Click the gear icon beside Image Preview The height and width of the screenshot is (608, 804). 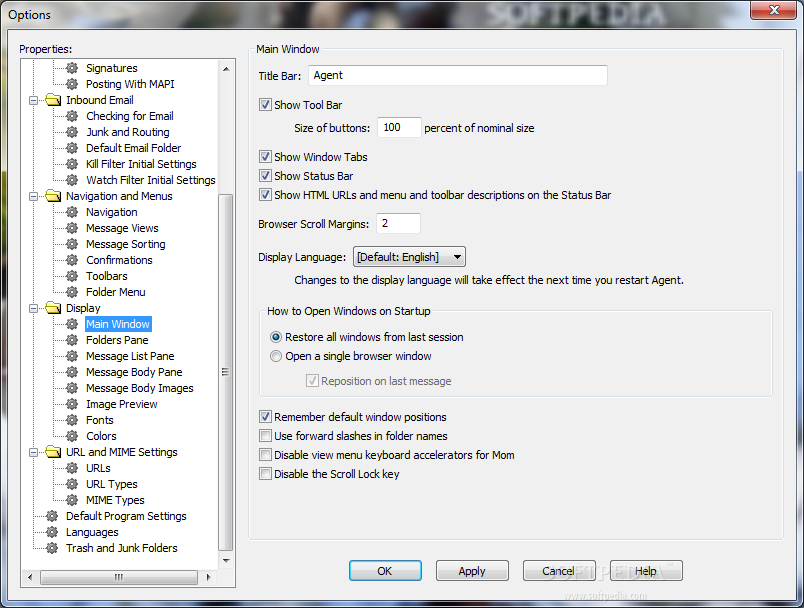72,404
